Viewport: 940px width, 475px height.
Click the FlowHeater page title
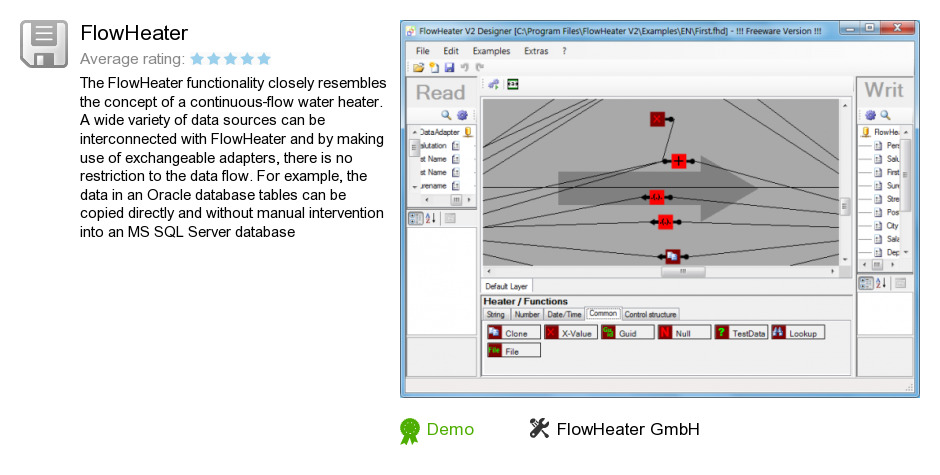pos(134,33)
